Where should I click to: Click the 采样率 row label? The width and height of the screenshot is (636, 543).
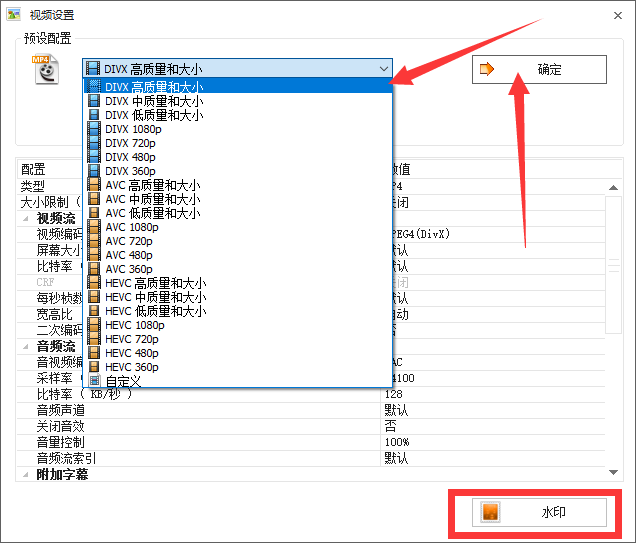pos(54,378)
